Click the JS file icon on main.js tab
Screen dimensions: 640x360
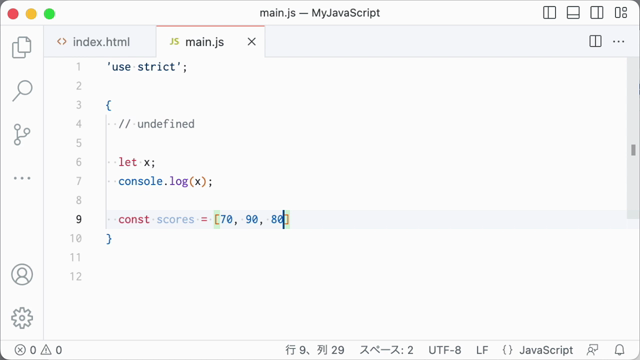(174, 42)
